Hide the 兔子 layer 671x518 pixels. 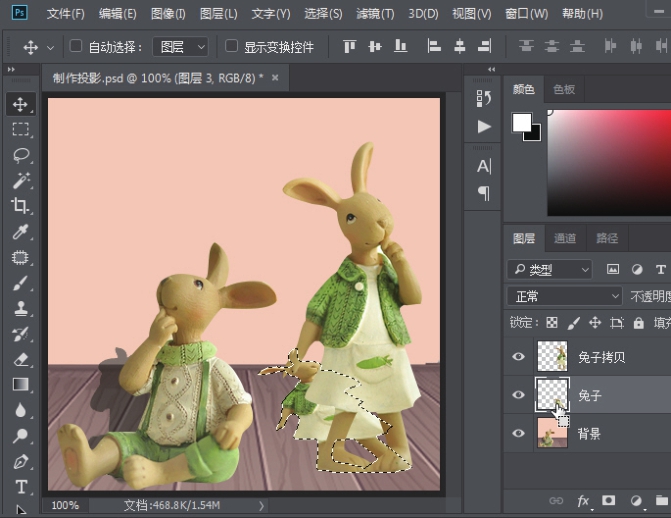518,394
